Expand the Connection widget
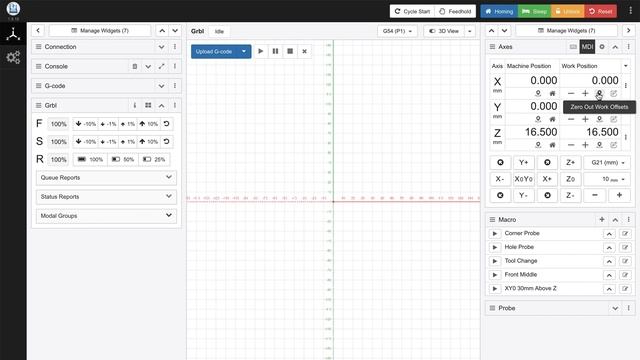 tap(161, 47)
